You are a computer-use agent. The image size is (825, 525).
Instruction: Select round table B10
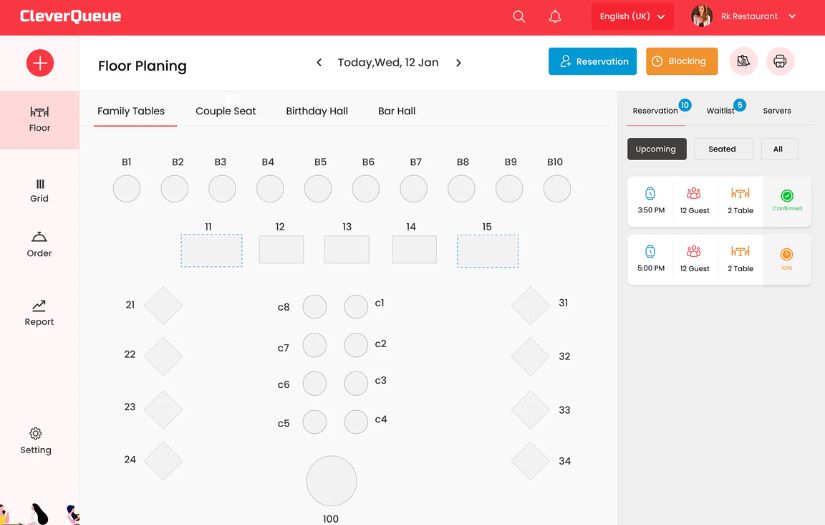[x=557, y=189]
